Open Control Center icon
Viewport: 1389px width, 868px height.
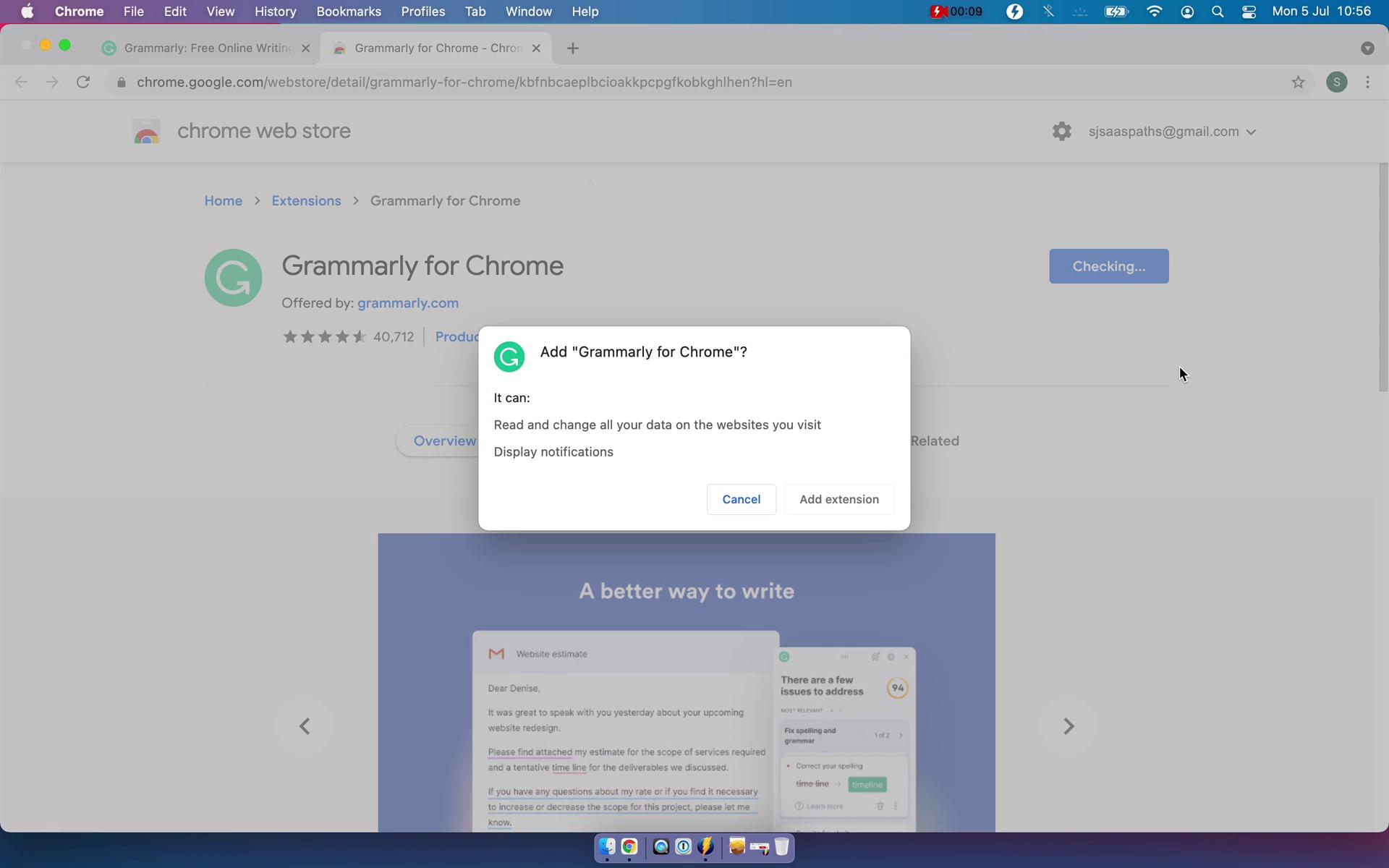(x=1249, y=12)
